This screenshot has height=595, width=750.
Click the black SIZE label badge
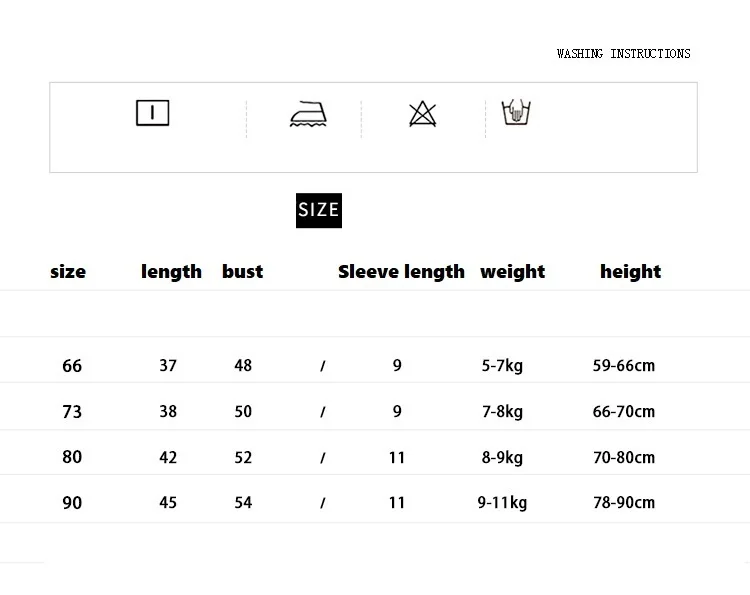(319, 210)
